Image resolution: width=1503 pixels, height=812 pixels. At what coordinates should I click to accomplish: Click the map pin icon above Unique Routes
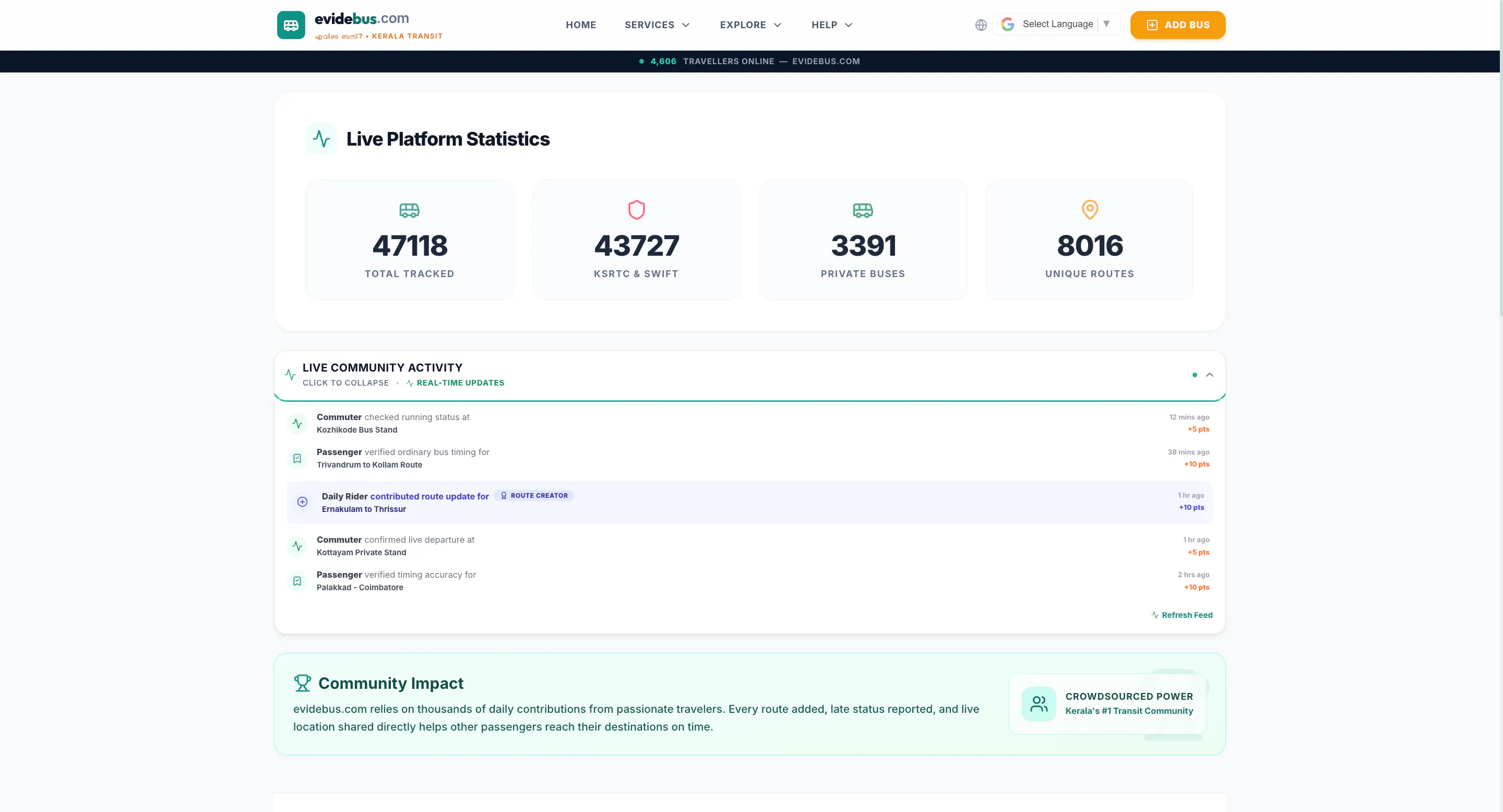1090,209
